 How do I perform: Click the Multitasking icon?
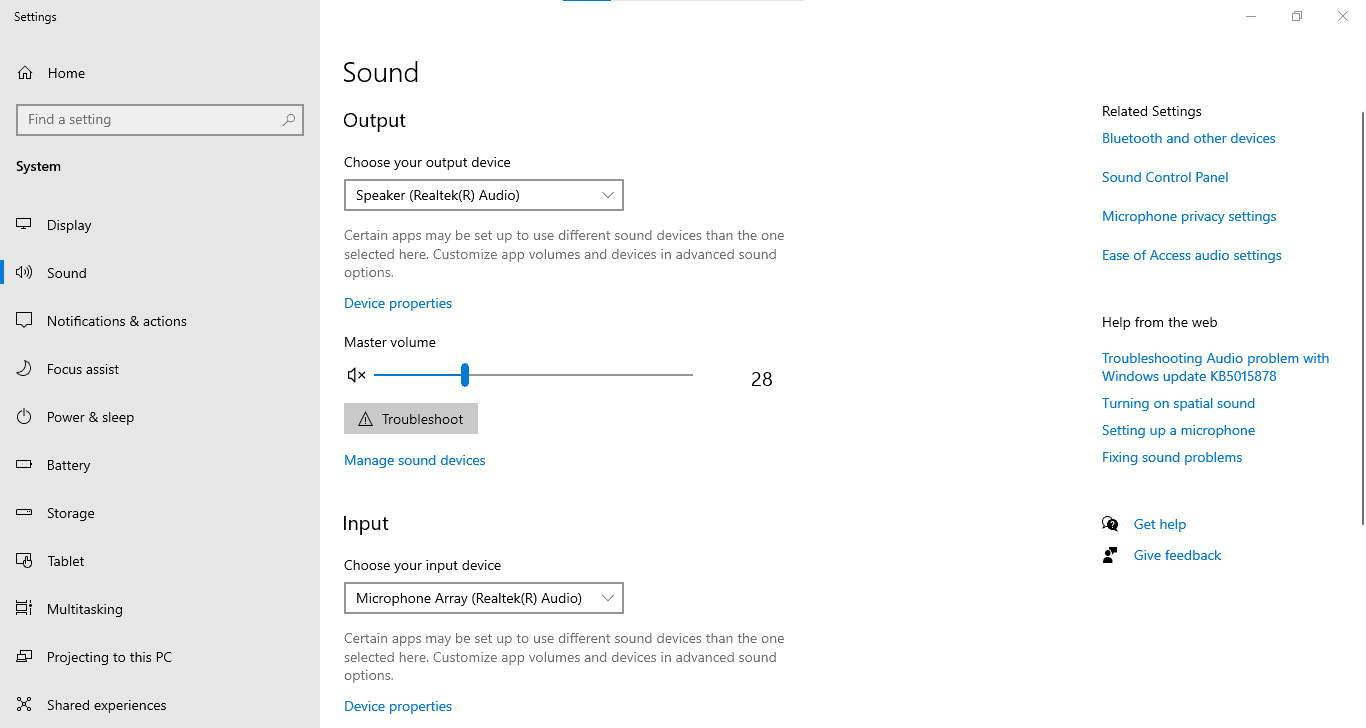(x=25, y=609)
